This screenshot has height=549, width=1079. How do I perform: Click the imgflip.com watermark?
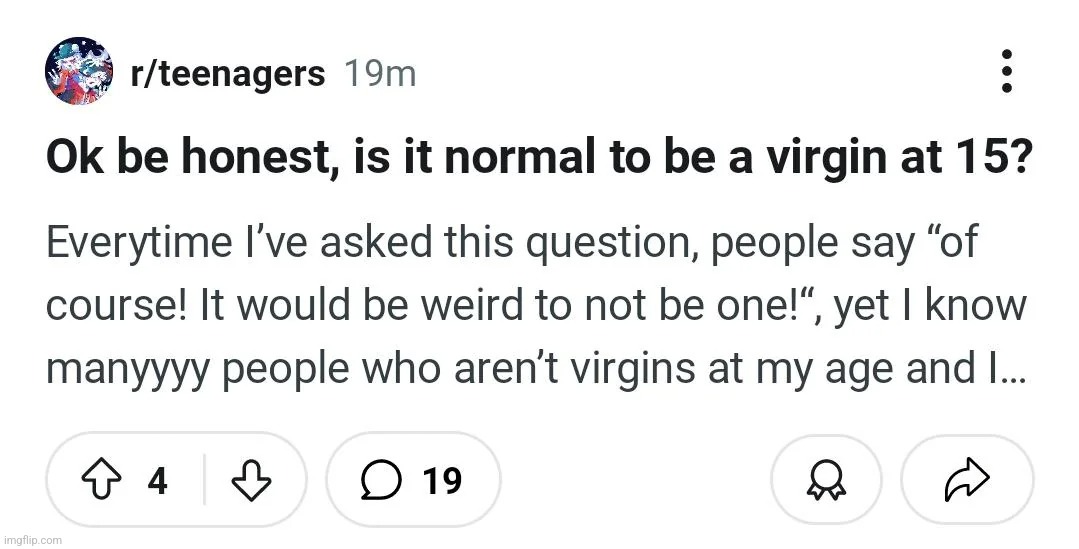point(32,540)
